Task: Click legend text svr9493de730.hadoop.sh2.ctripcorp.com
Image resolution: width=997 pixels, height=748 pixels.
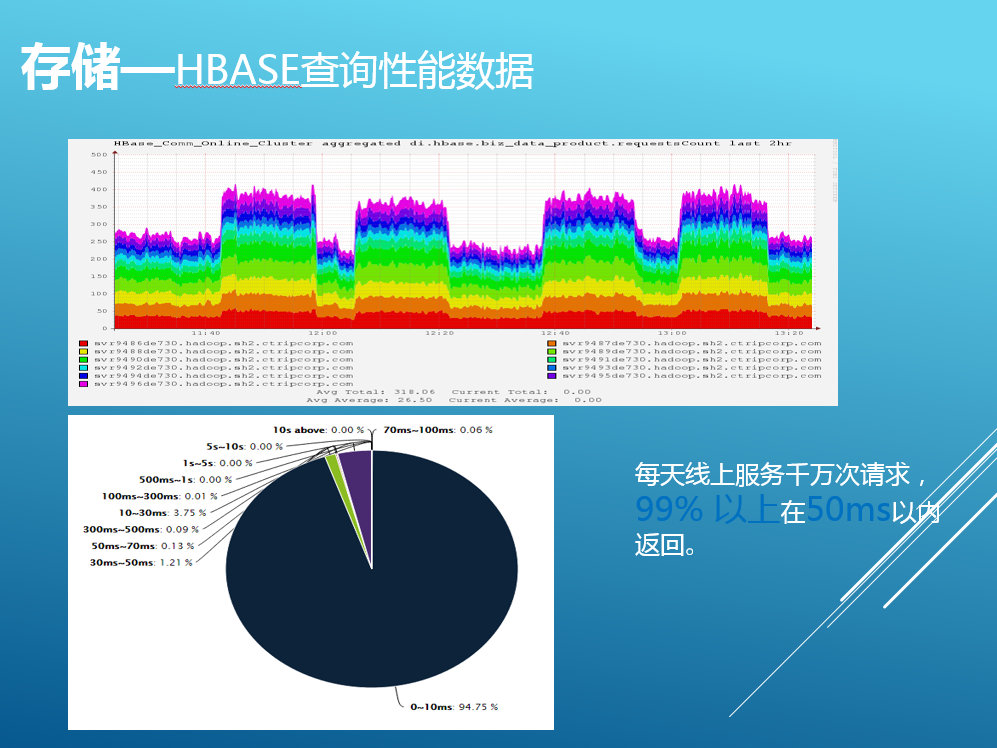Action: click(x=692, y=368)
